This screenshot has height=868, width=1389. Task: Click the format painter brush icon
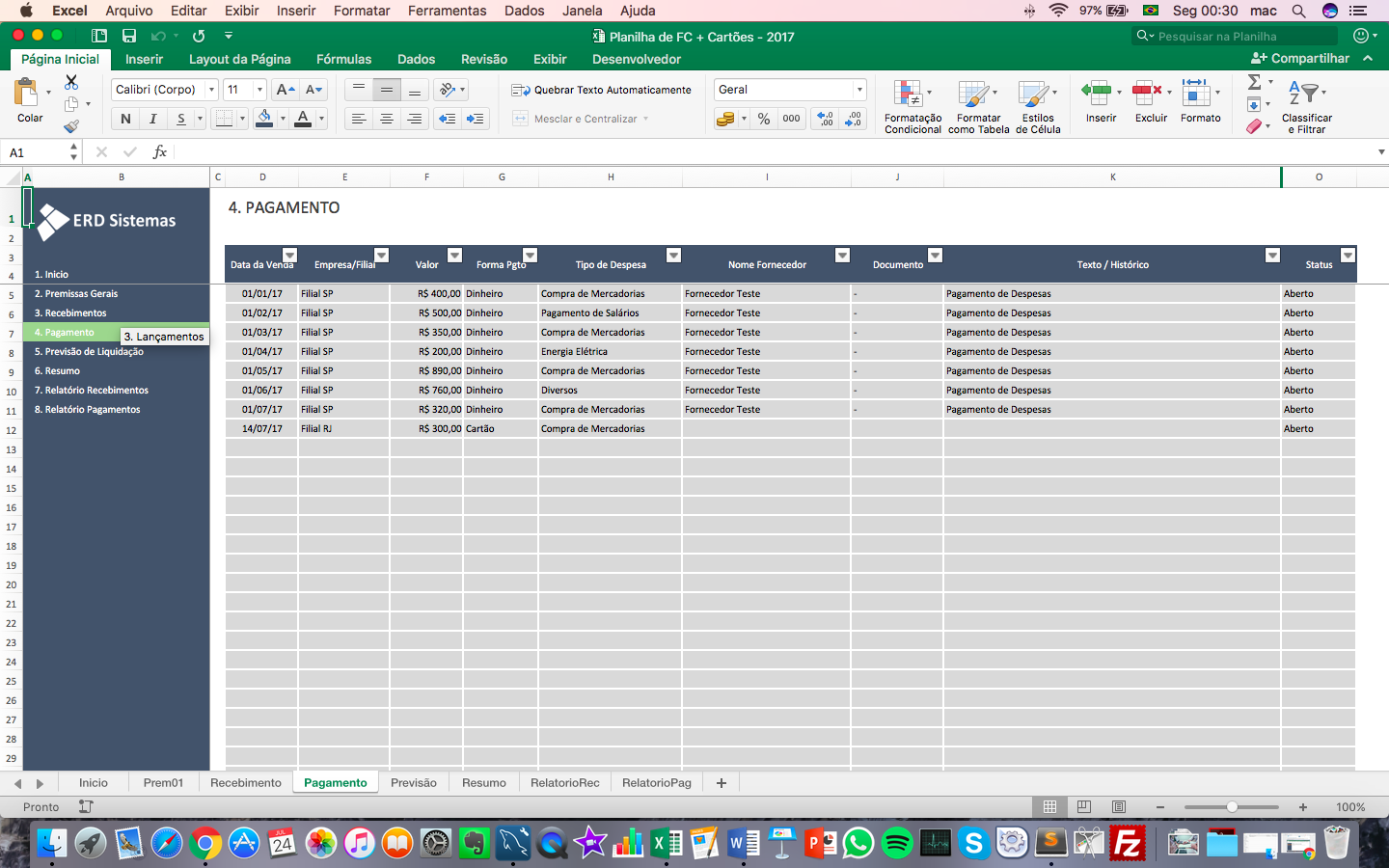71,126
